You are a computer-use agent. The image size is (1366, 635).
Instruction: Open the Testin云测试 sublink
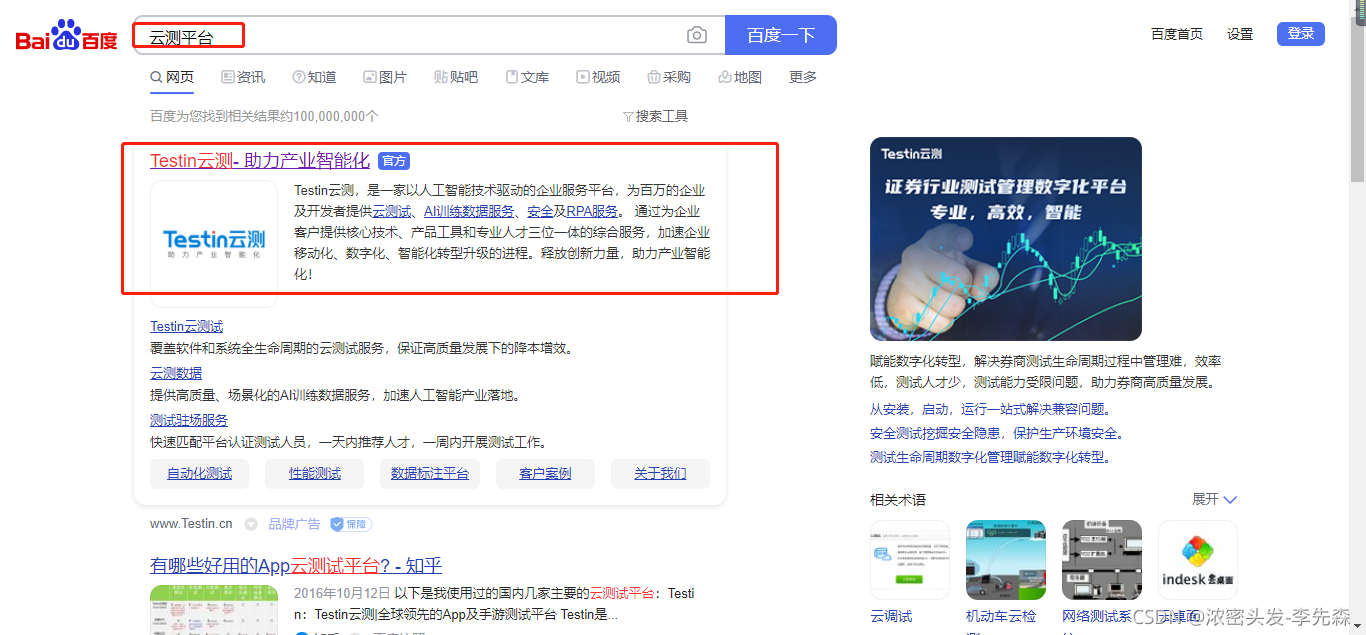(x=187, y=326)
